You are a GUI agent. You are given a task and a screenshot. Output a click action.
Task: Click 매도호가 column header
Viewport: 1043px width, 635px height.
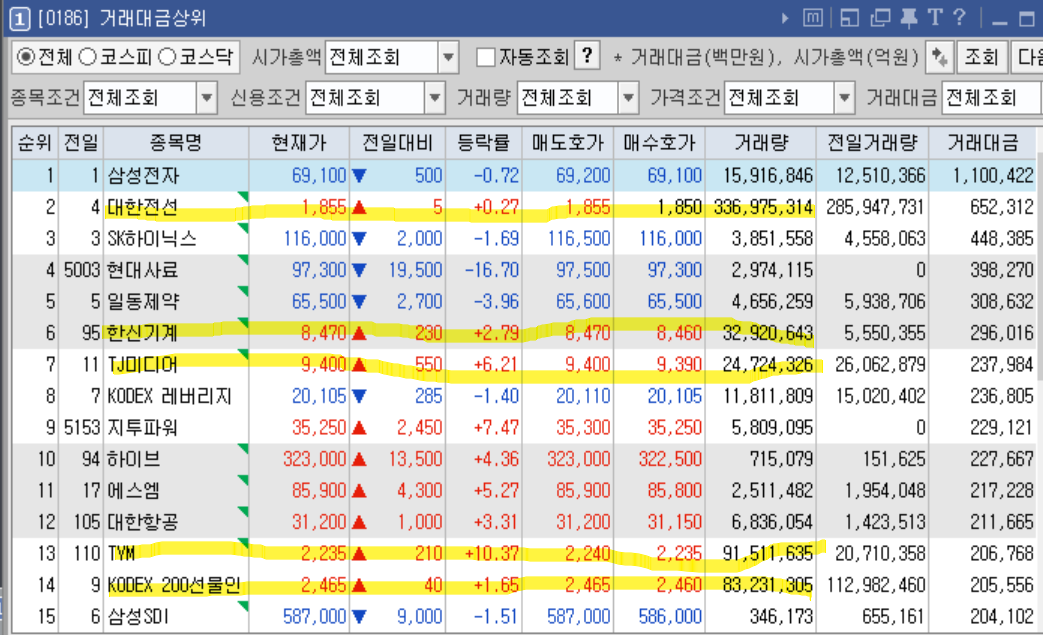pos(567,142)
